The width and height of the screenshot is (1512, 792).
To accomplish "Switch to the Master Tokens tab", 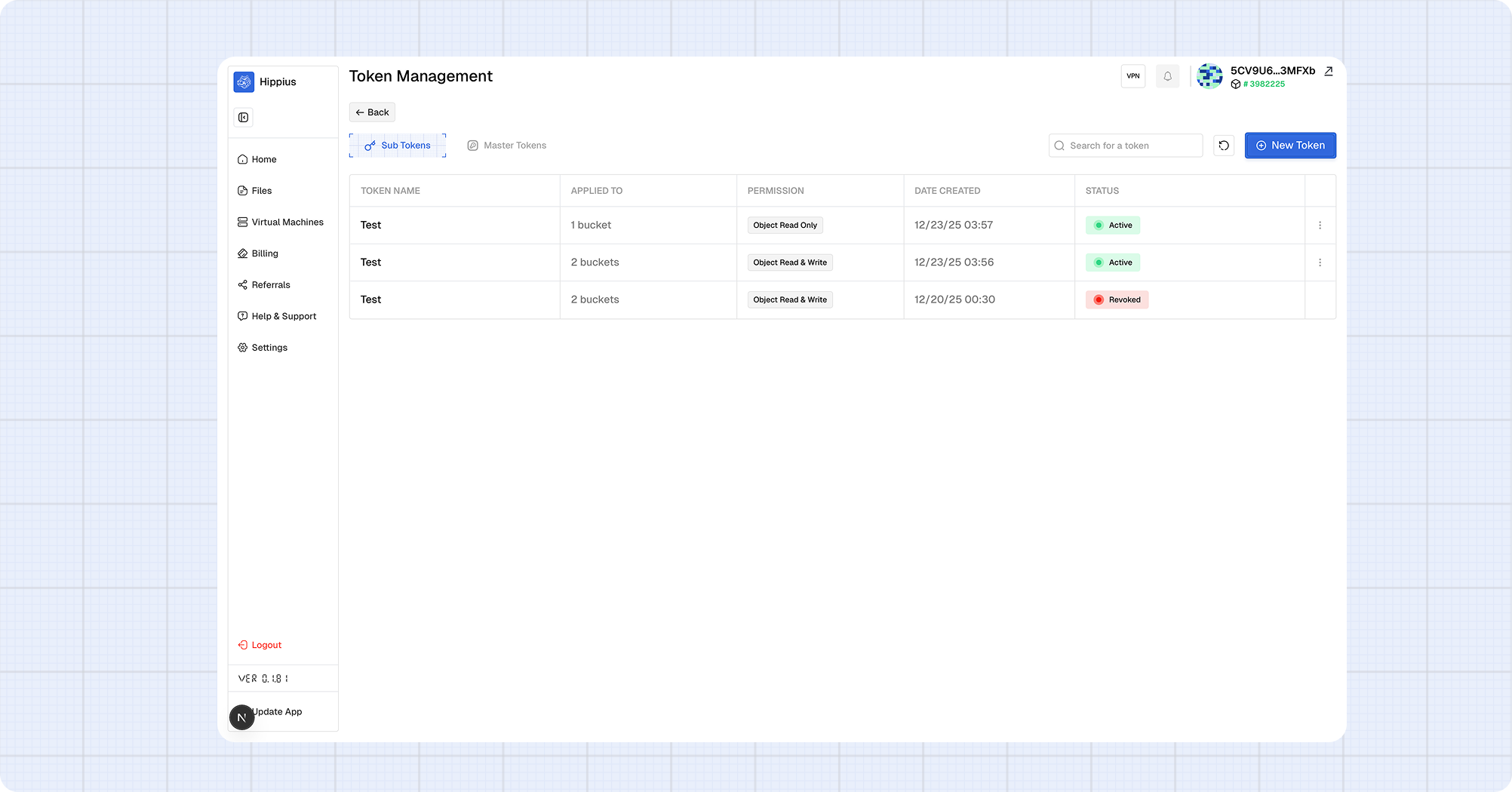I will (x=506, y=145).
